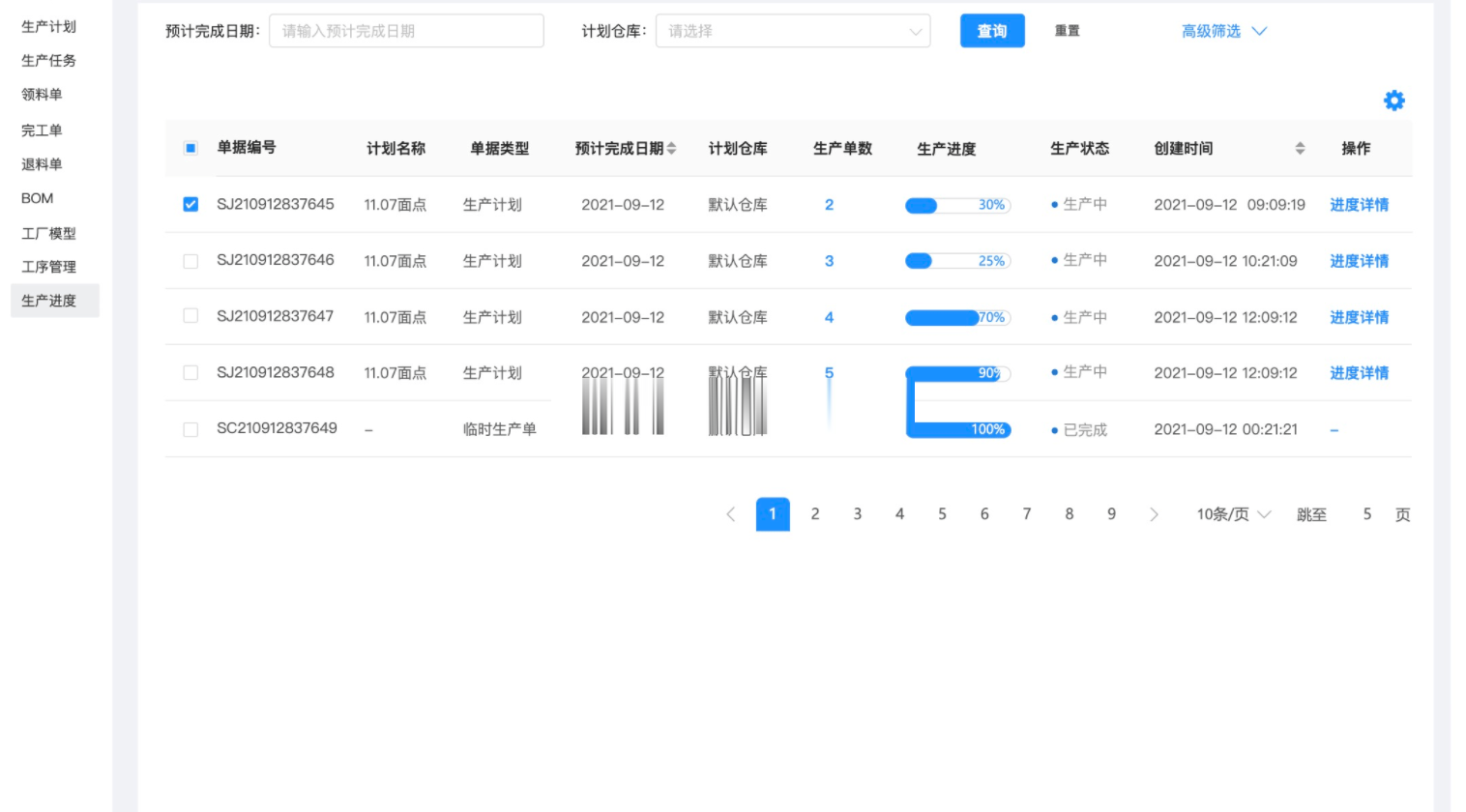Click the 重置 reset button
The image size is (1466, 812).
[x=1068, y=31]
